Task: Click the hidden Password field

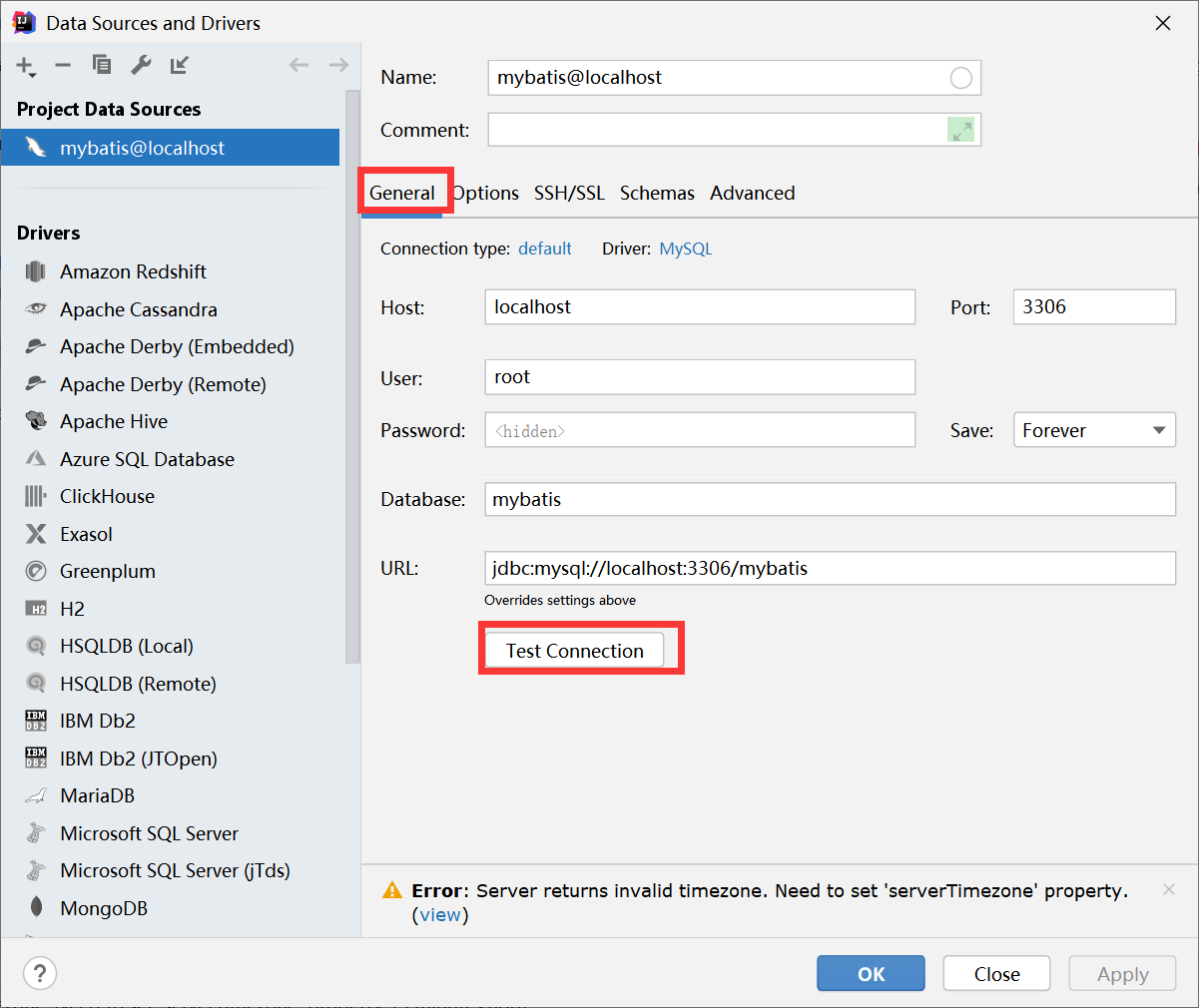Action: coord(700,430)
